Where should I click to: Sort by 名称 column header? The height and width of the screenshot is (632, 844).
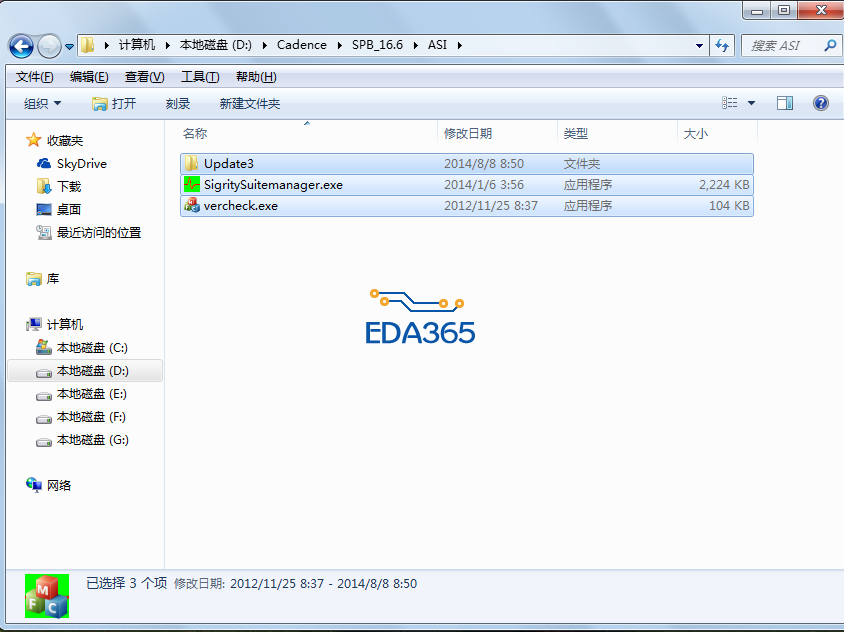[x=195, y=134]
